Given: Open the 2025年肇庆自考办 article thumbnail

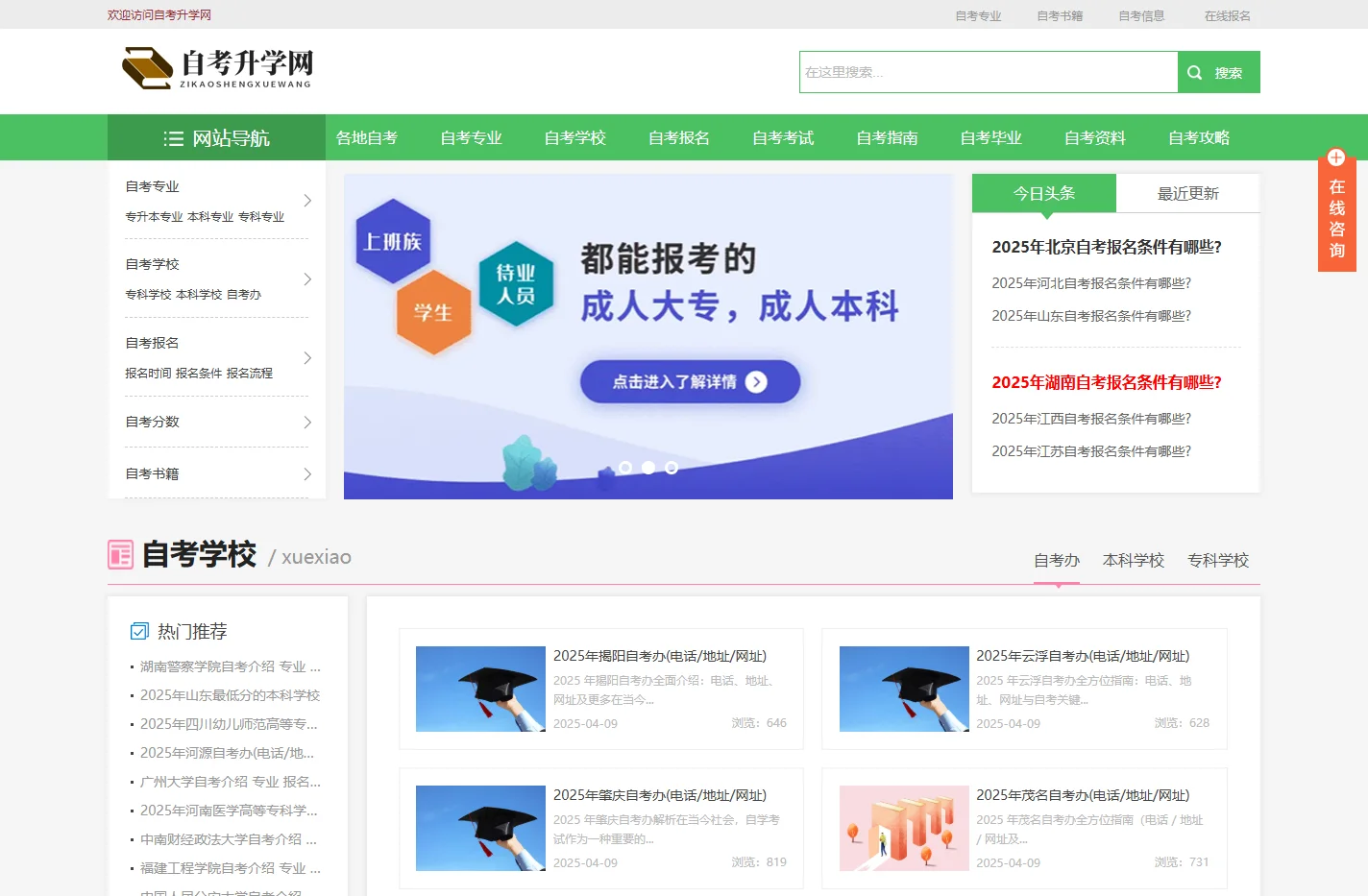Looking at the screenshot, I should tap(480, 828).
